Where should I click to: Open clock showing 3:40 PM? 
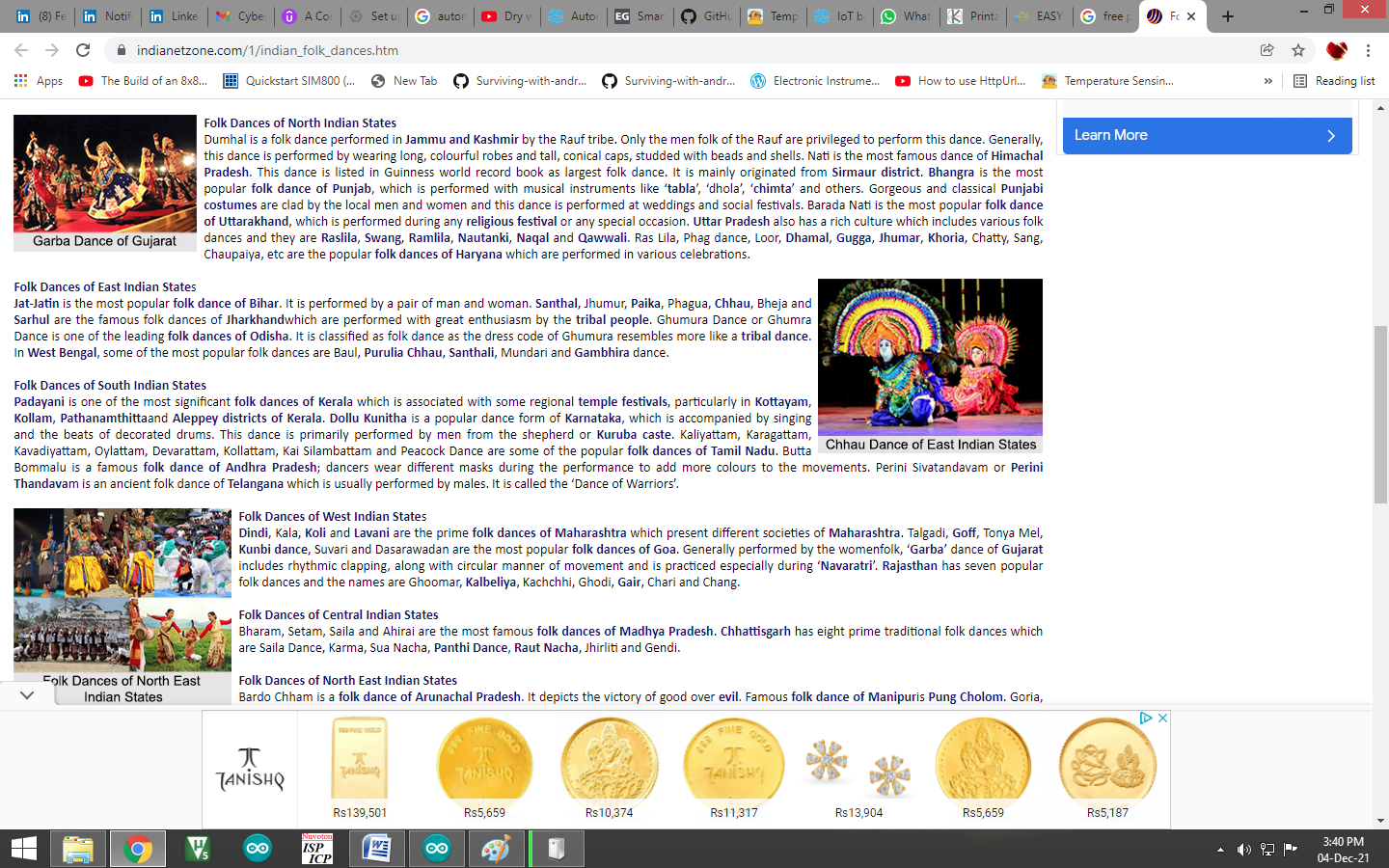(1343, 850)
